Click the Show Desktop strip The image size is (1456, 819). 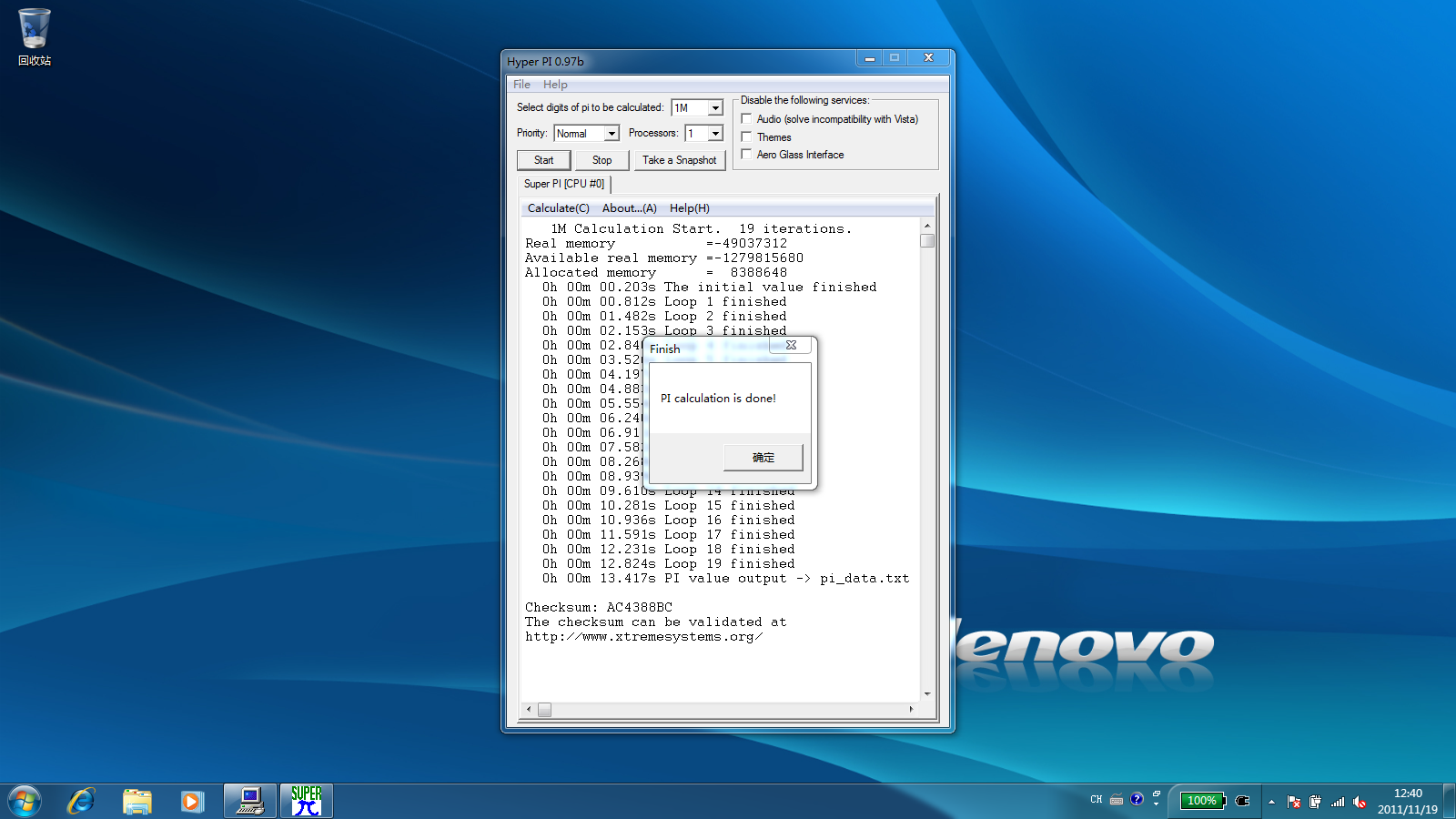click(x=1449, y=801)
